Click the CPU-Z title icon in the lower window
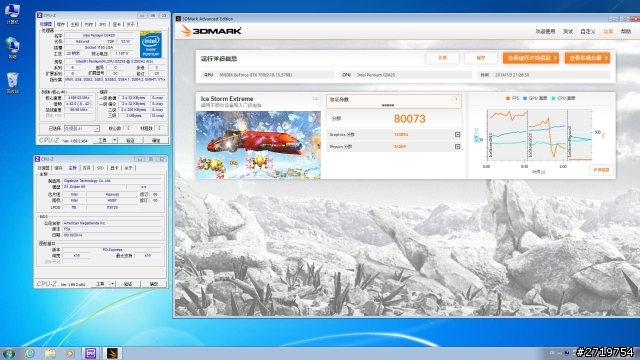This screenshot has width=640, height=360. tap(37, 159)
